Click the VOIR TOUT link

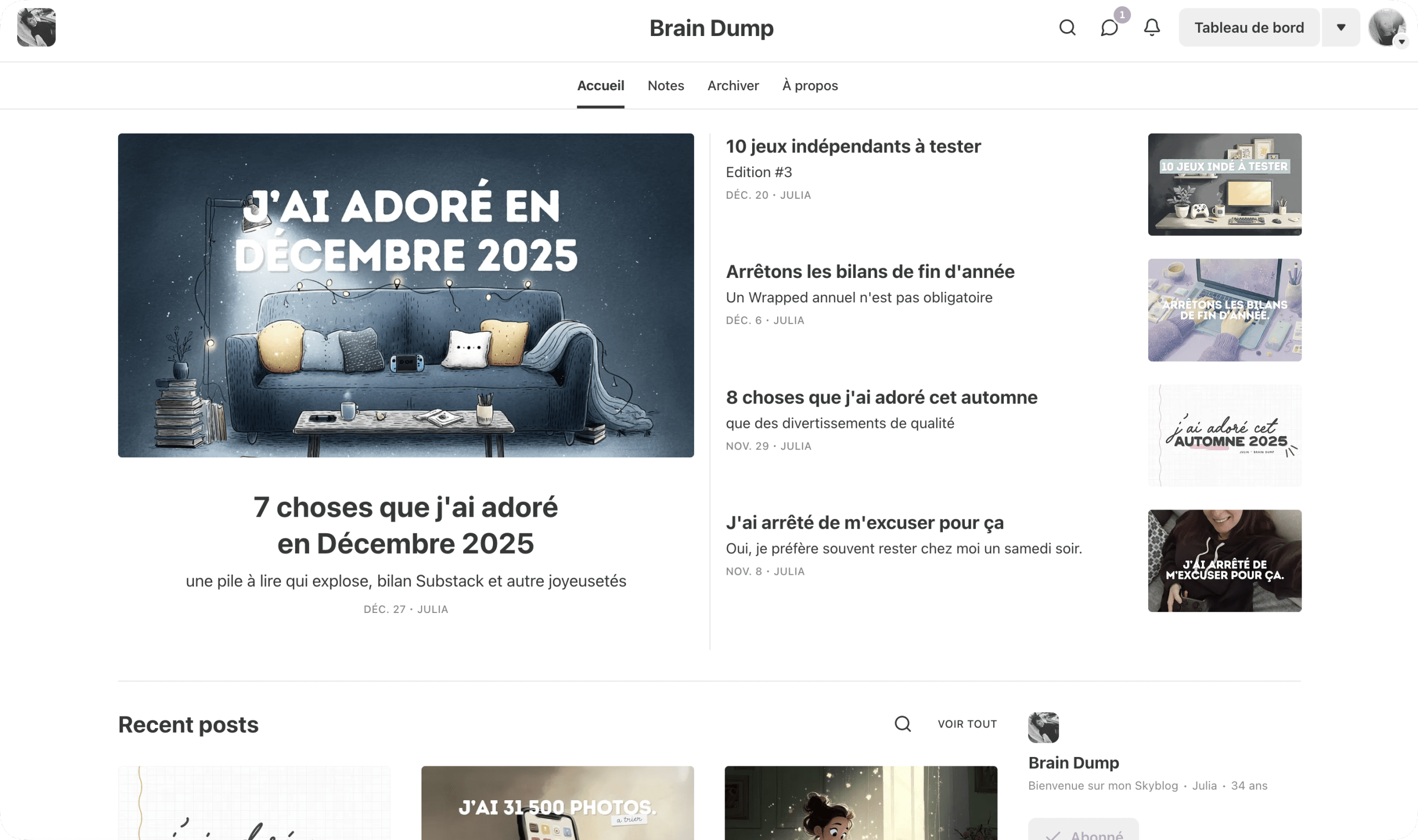click(967, 723)
